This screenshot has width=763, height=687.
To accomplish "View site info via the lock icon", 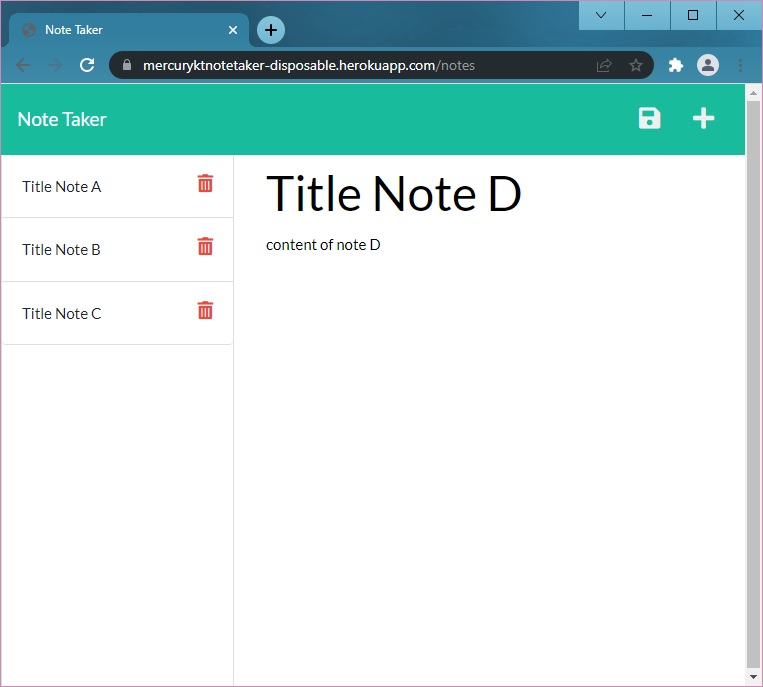I will pos(127,65).
